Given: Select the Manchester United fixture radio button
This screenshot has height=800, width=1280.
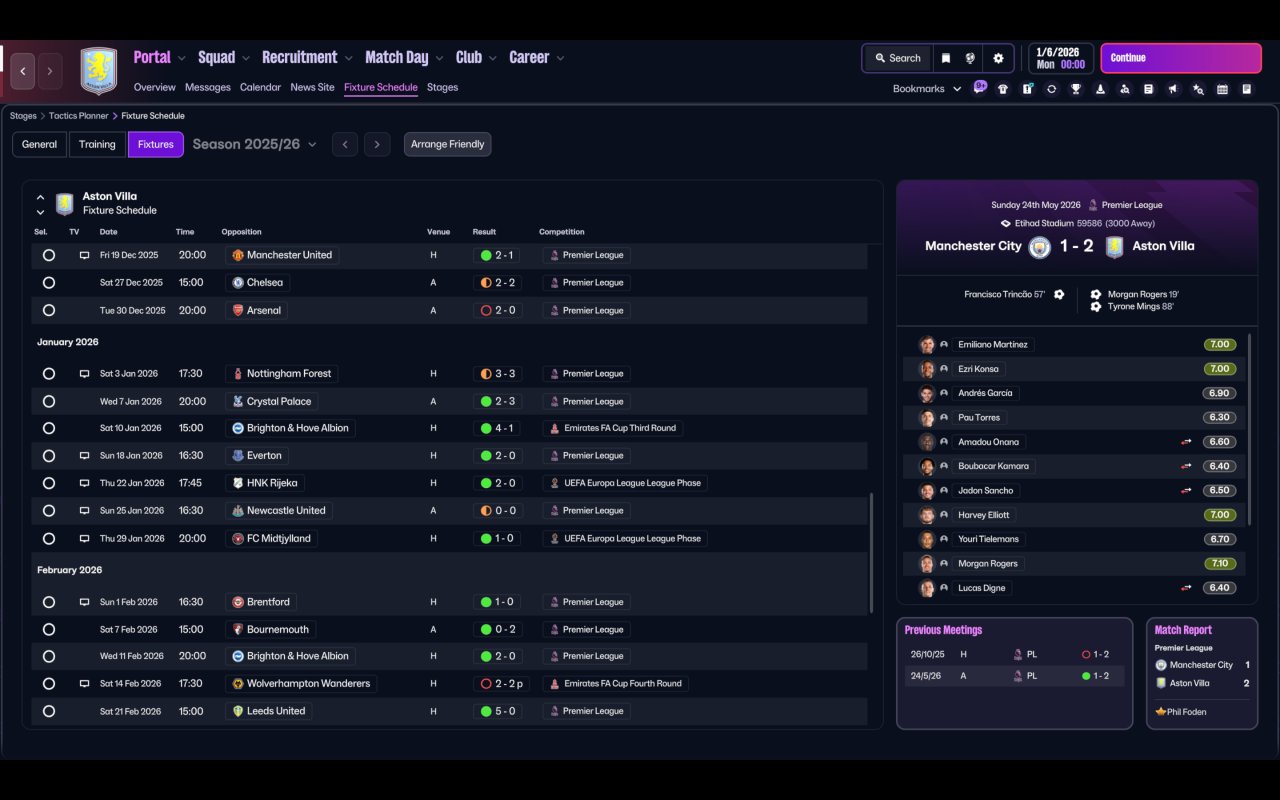Looking at the screenshot, I should click(48, 255).
